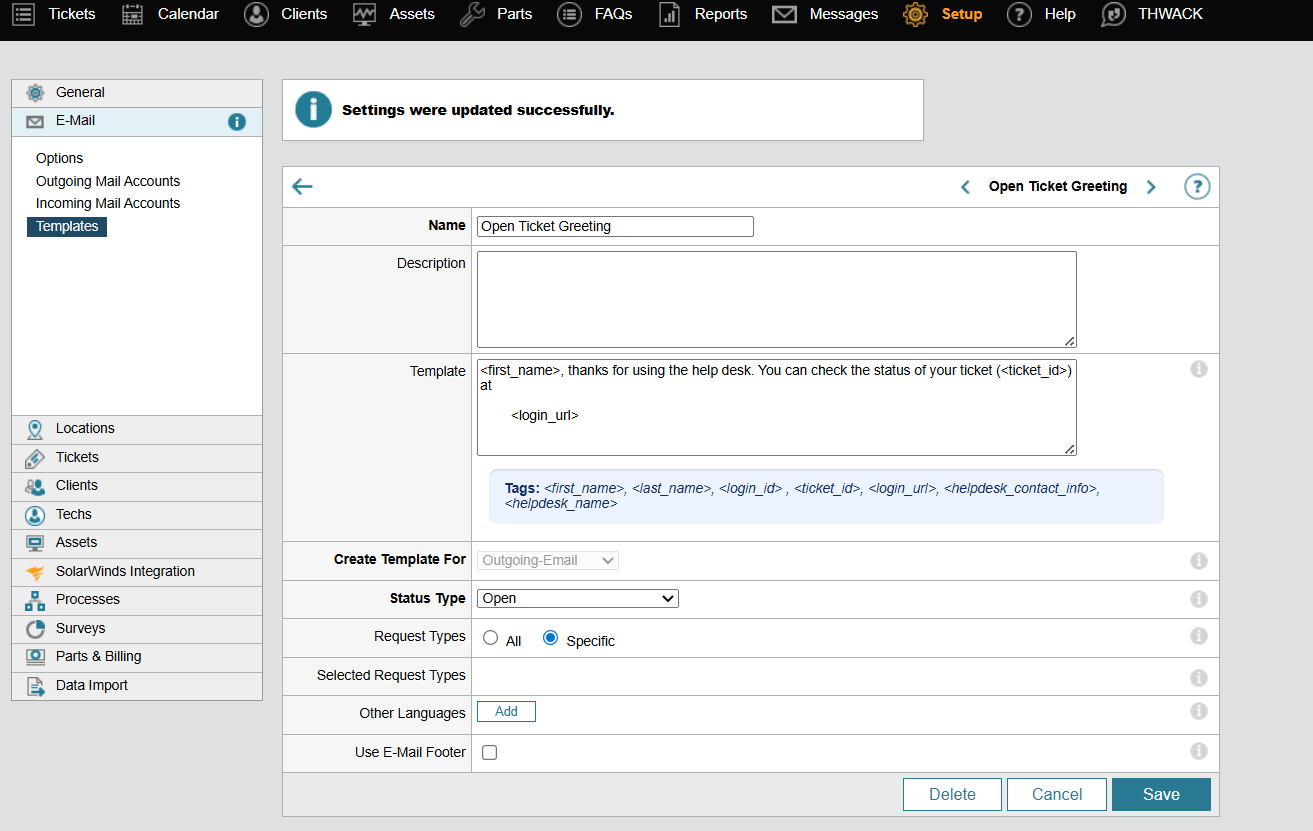Click the info icon beside Status Type
The height and width of the screenshot is (831, 1313).
click(1198, 599)
